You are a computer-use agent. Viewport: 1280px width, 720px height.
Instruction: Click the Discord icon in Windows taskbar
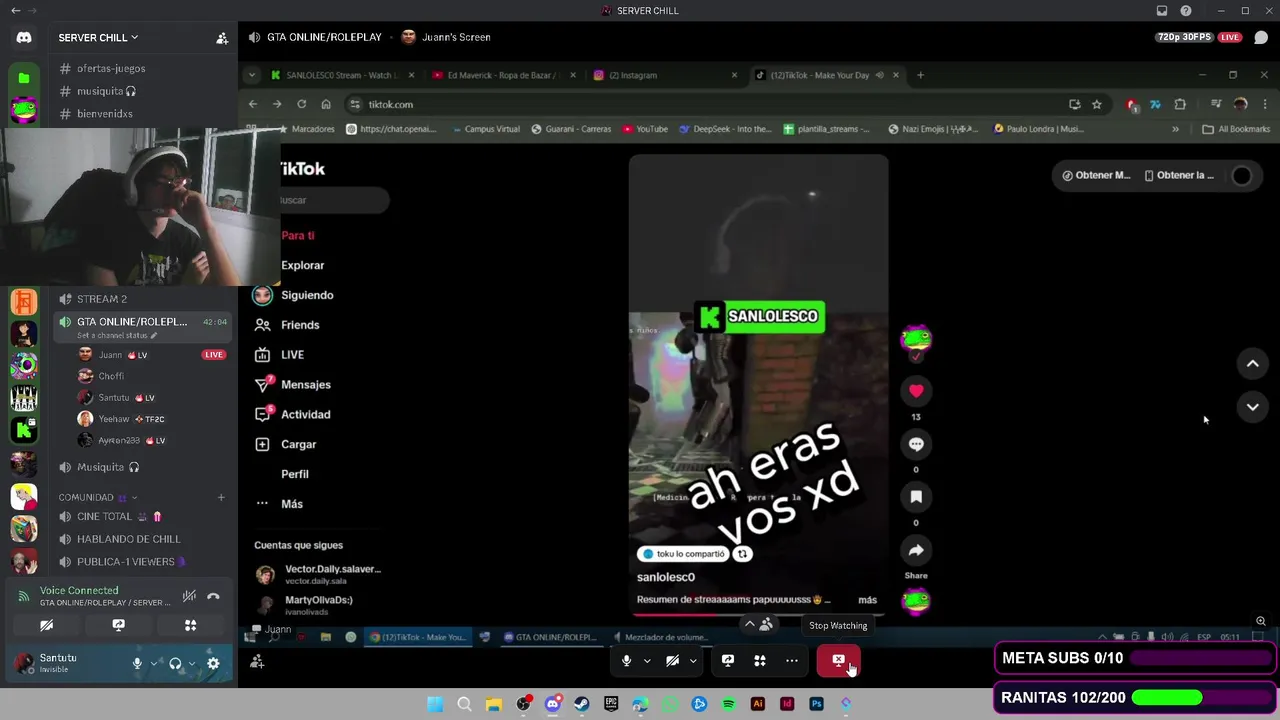pos(552,704)
